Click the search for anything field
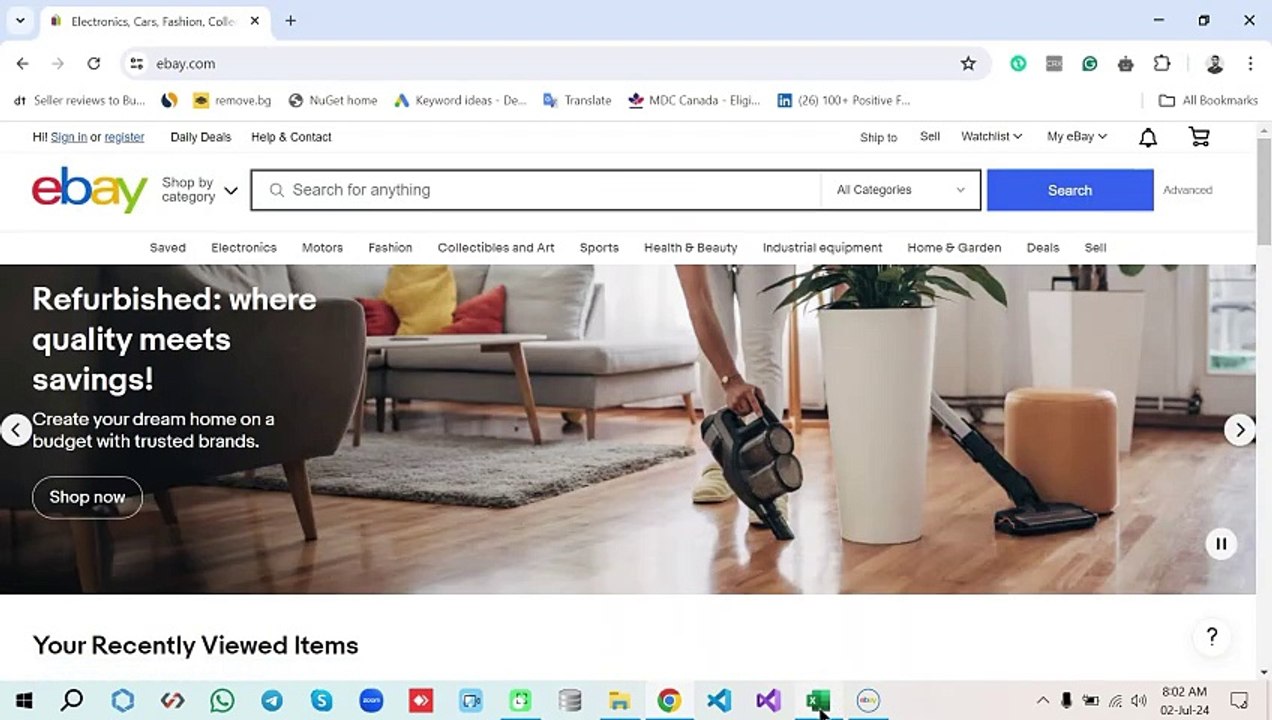1272x720 pixels. (x=536, y=190)
